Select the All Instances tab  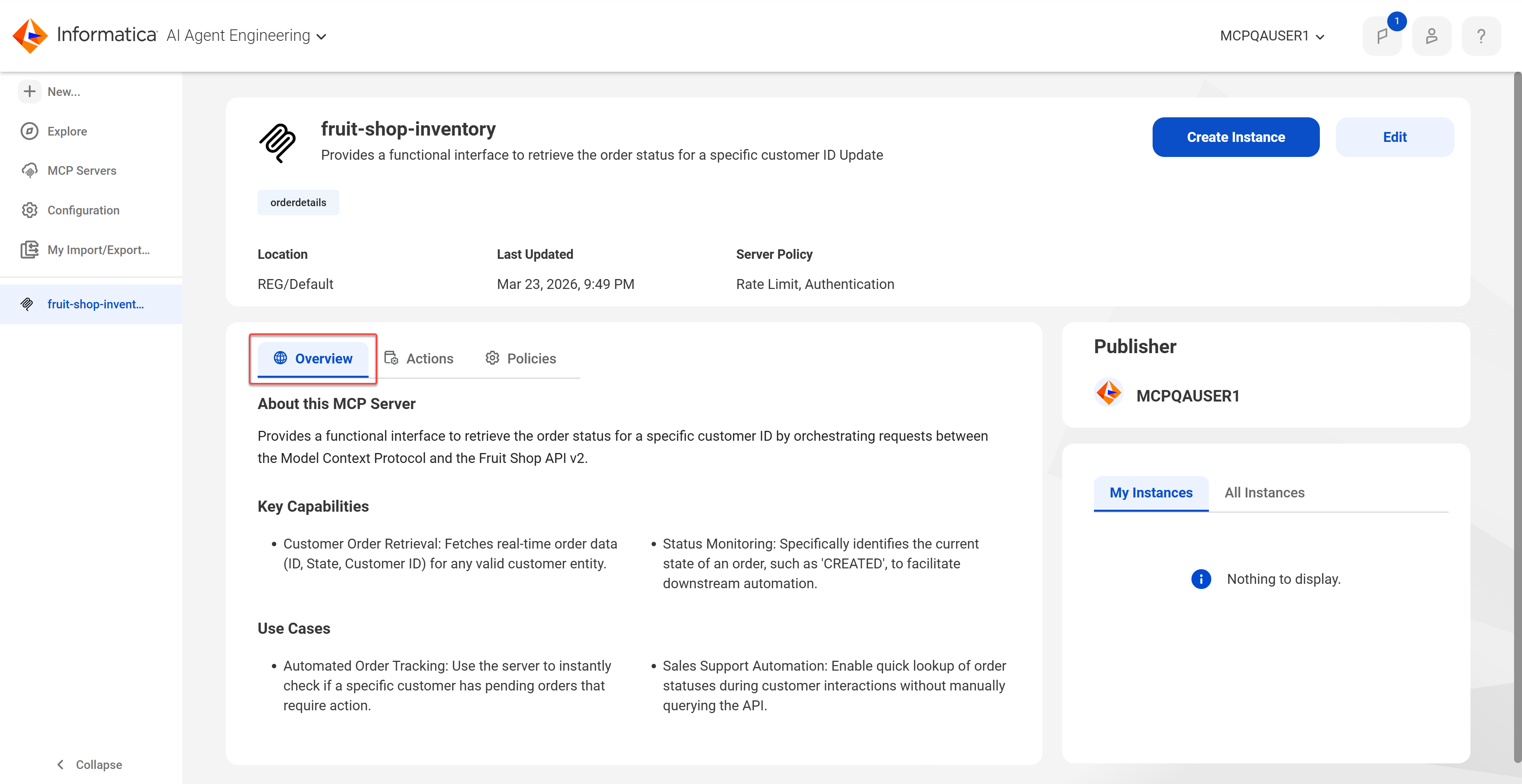point(1264,493)
